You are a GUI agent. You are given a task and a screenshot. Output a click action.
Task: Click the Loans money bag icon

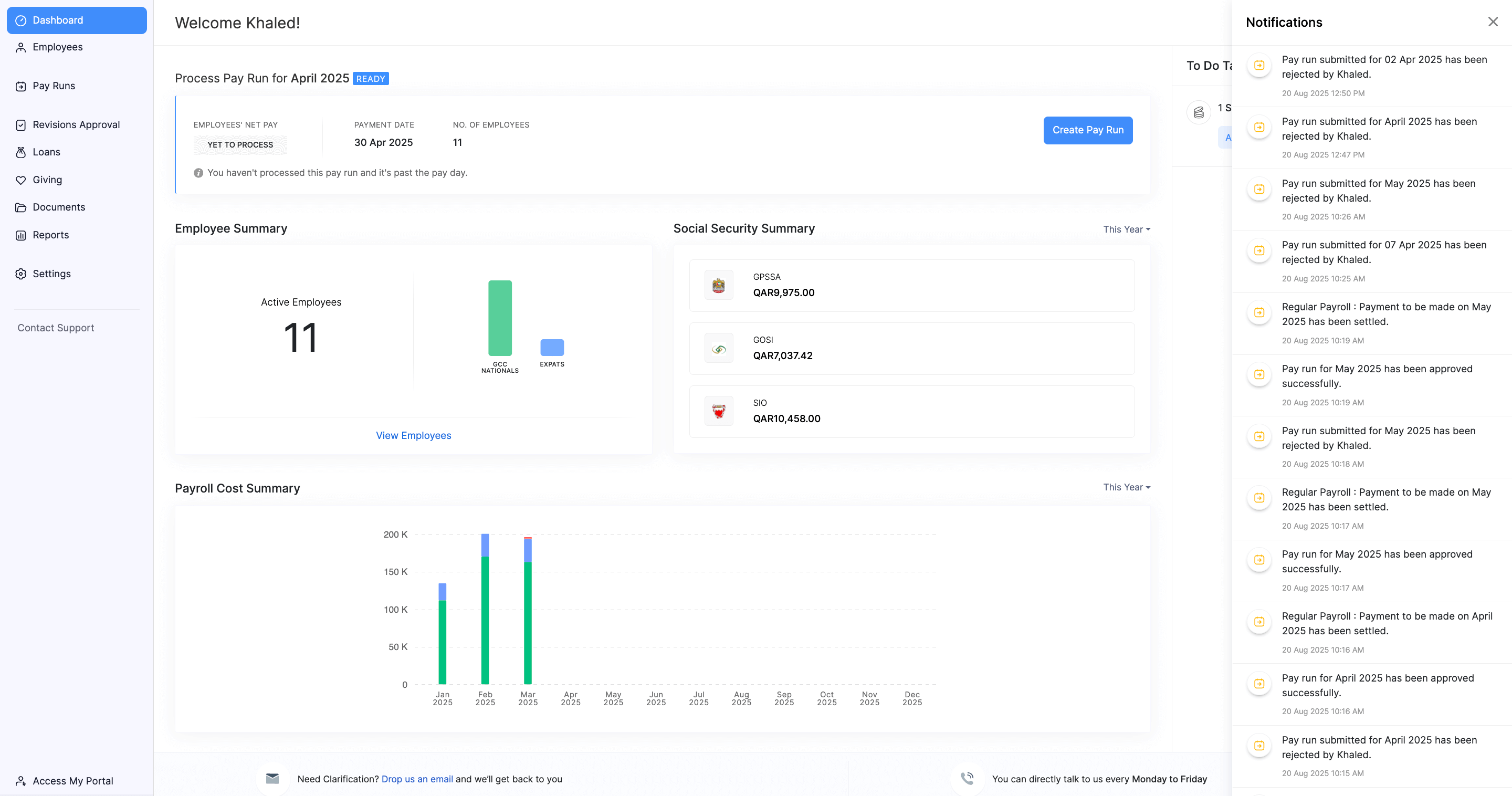pyautogui.click(x=20, y=152)
